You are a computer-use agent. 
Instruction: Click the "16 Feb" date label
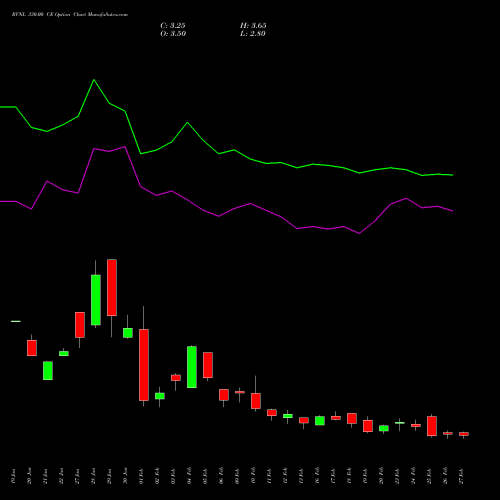317,476
